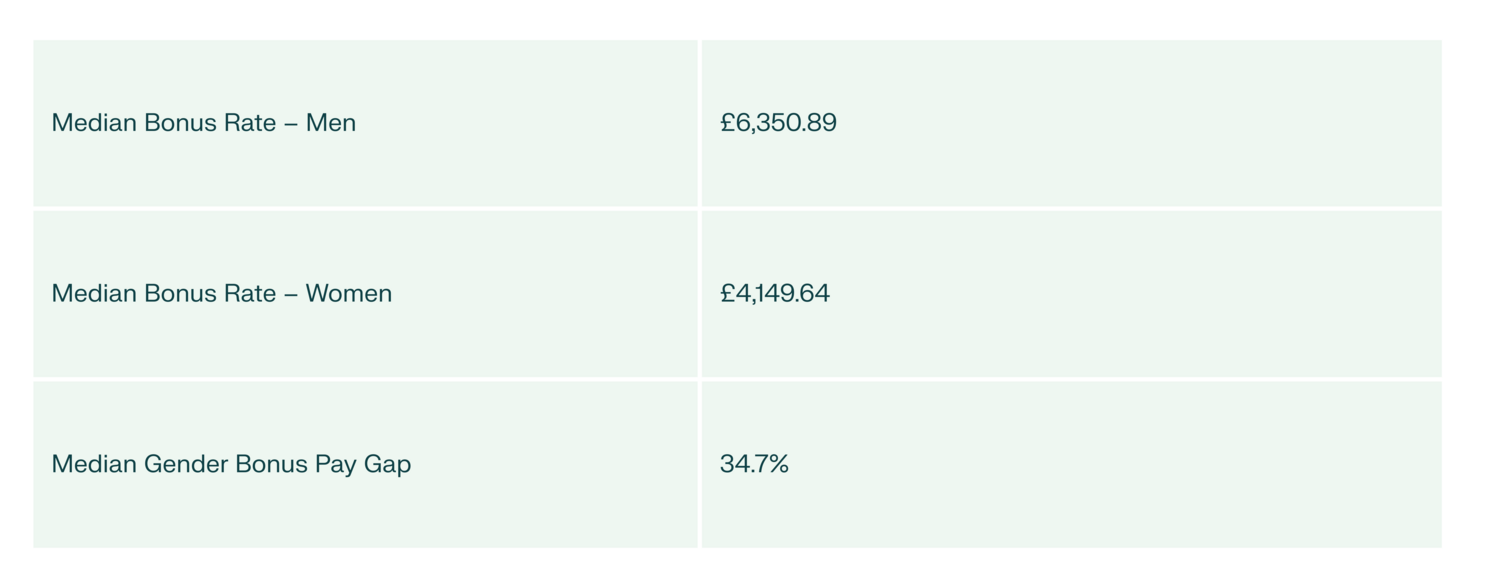Select the £4,149.64 value
The image size is (1500, 586).
[x=774, y=294]
